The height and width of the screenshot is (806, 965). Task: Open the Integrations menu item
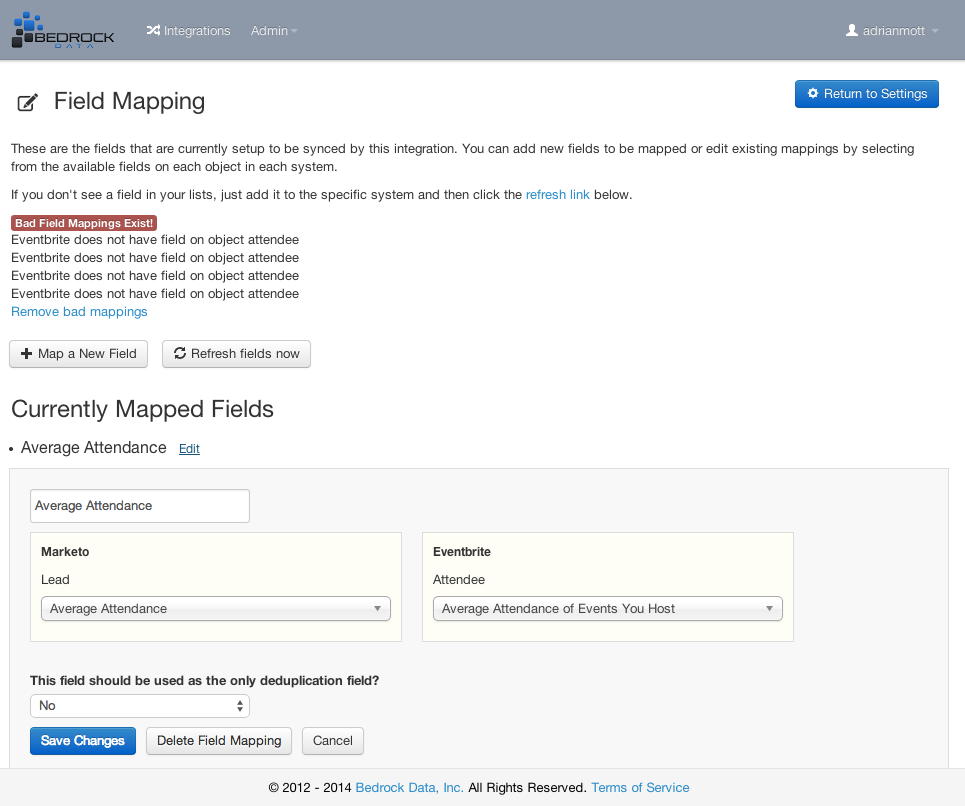(188, 30)
